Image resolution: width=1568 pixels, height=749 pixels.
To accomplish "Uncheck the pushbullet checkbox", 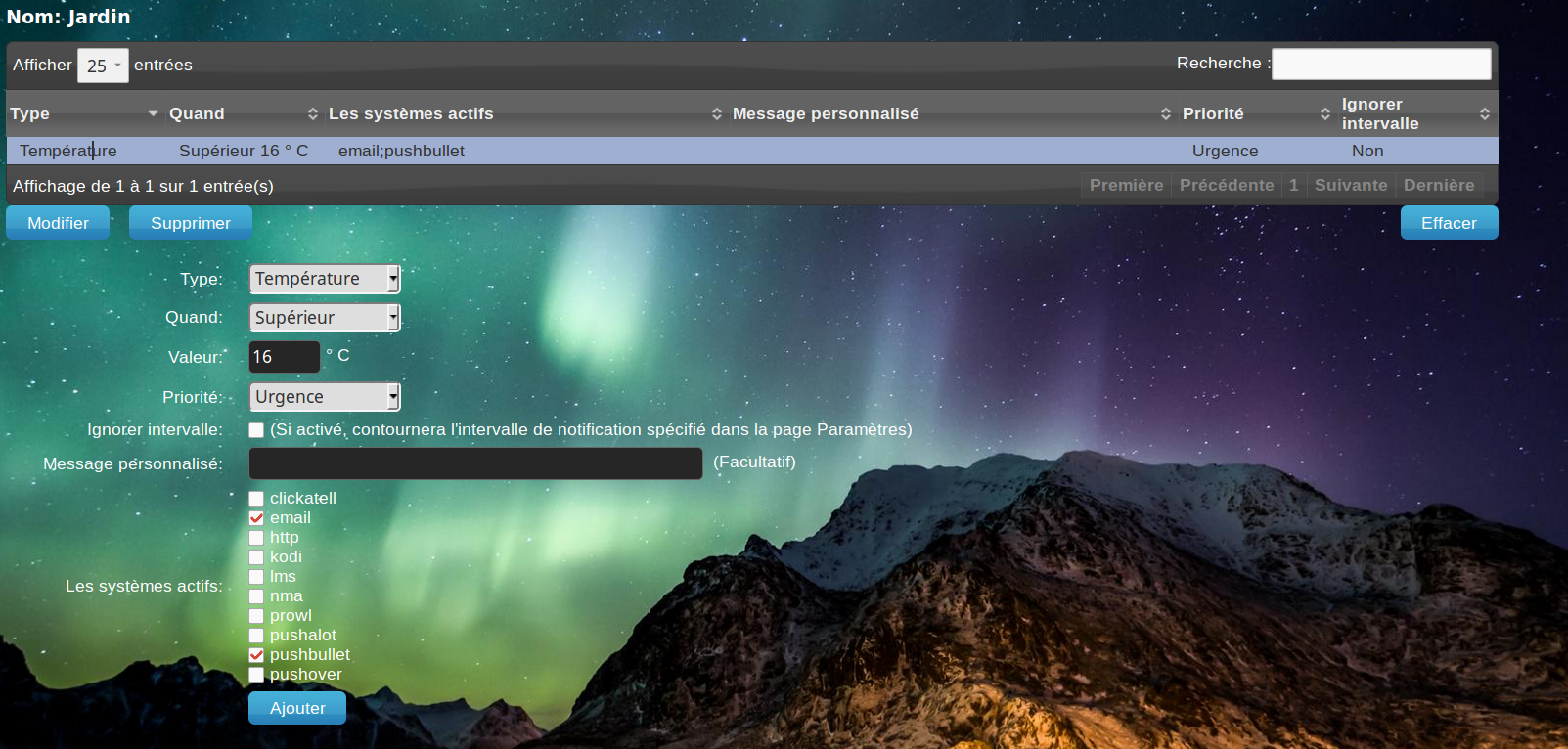I will tap(256, 655).
